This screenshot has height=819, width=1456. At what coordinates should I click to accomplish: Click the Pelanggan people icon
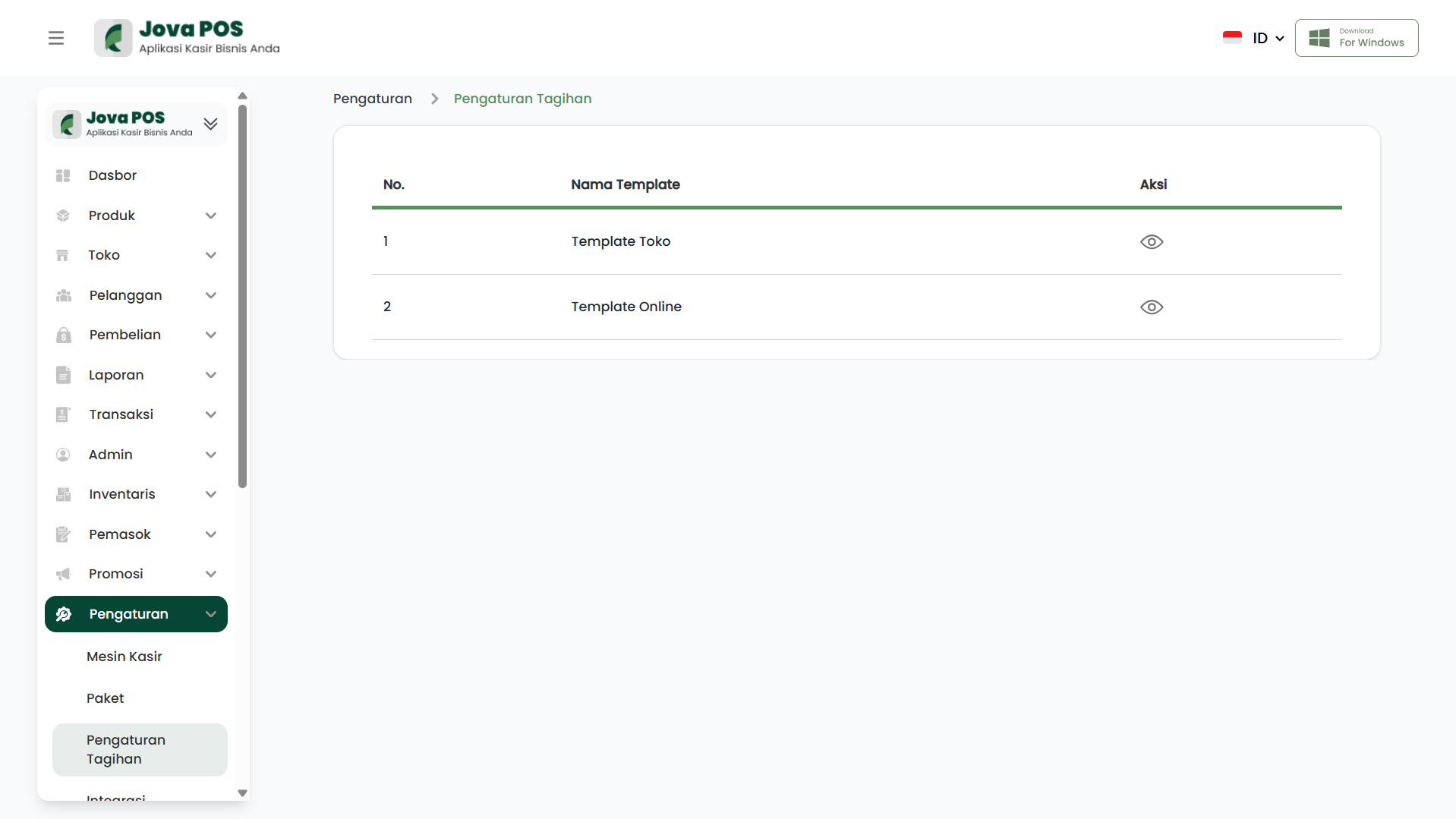tap(63, 295)
